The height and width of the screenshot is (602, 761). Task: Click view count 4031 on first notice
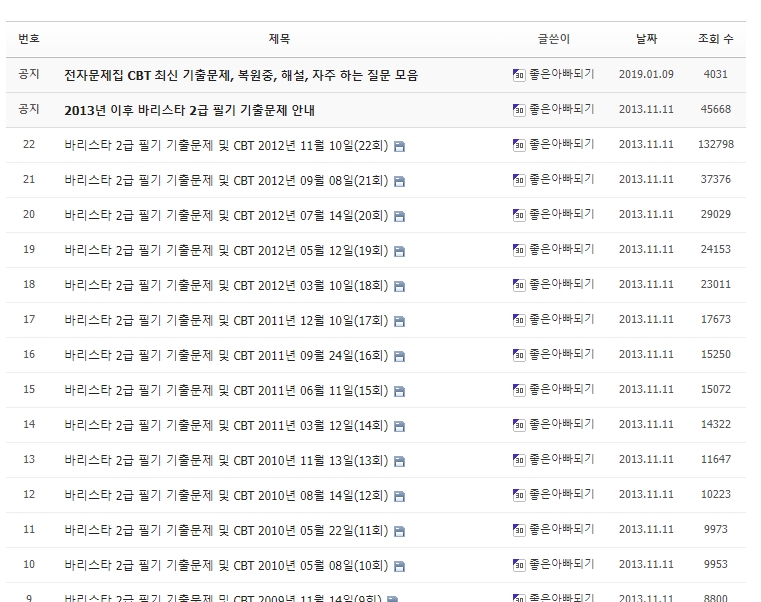pos(716,74)
